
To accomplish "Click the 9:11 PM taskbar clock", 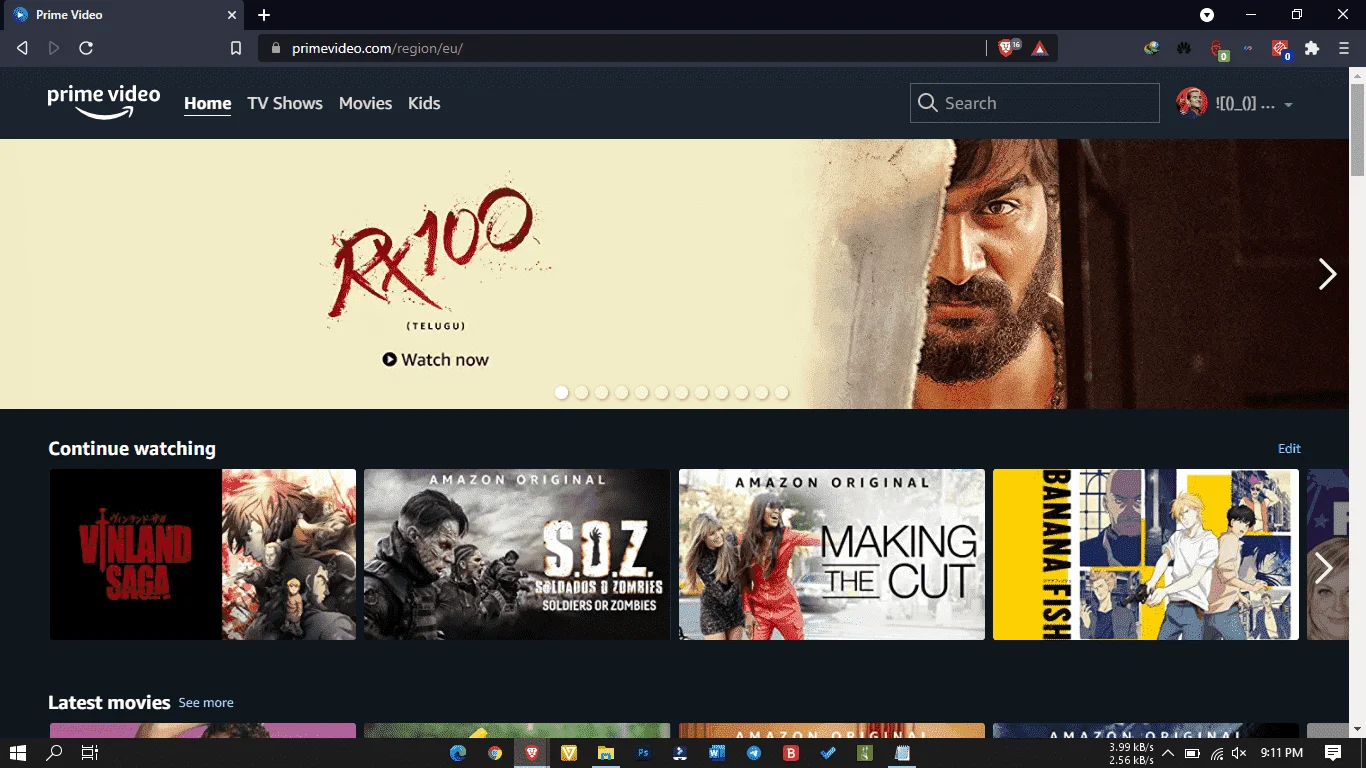I will [1281, 753].
